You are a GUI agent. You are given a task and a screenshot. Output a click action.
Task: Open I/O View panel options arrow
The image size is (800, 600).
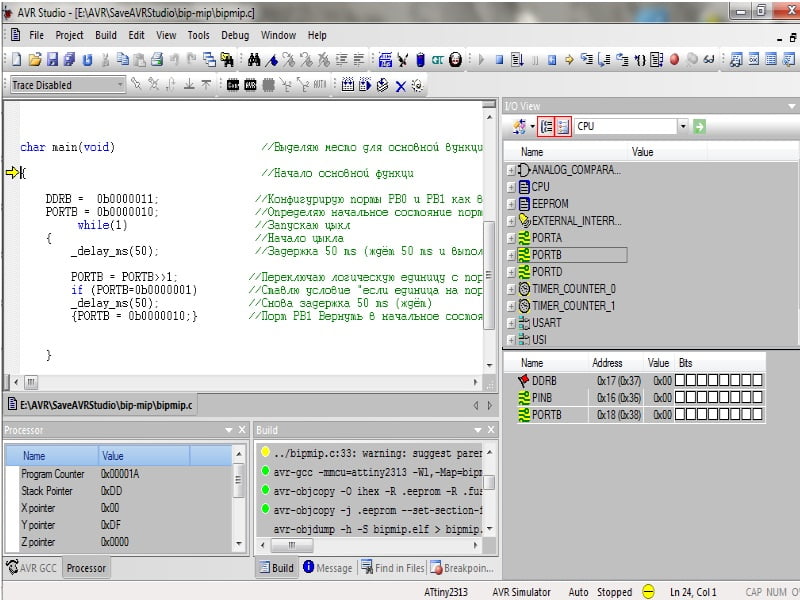(x=791, y=106)
